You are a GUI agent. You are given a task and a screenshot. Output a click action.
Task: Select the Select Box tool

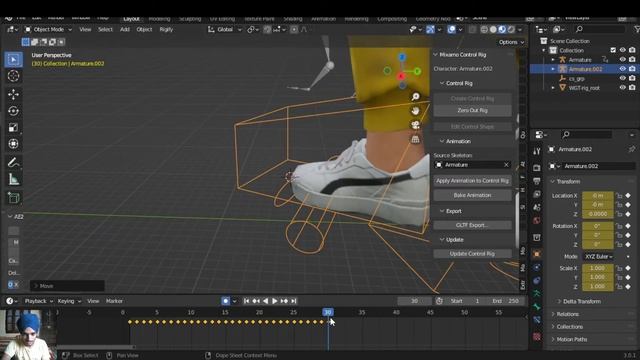click(x=13, y=60)
